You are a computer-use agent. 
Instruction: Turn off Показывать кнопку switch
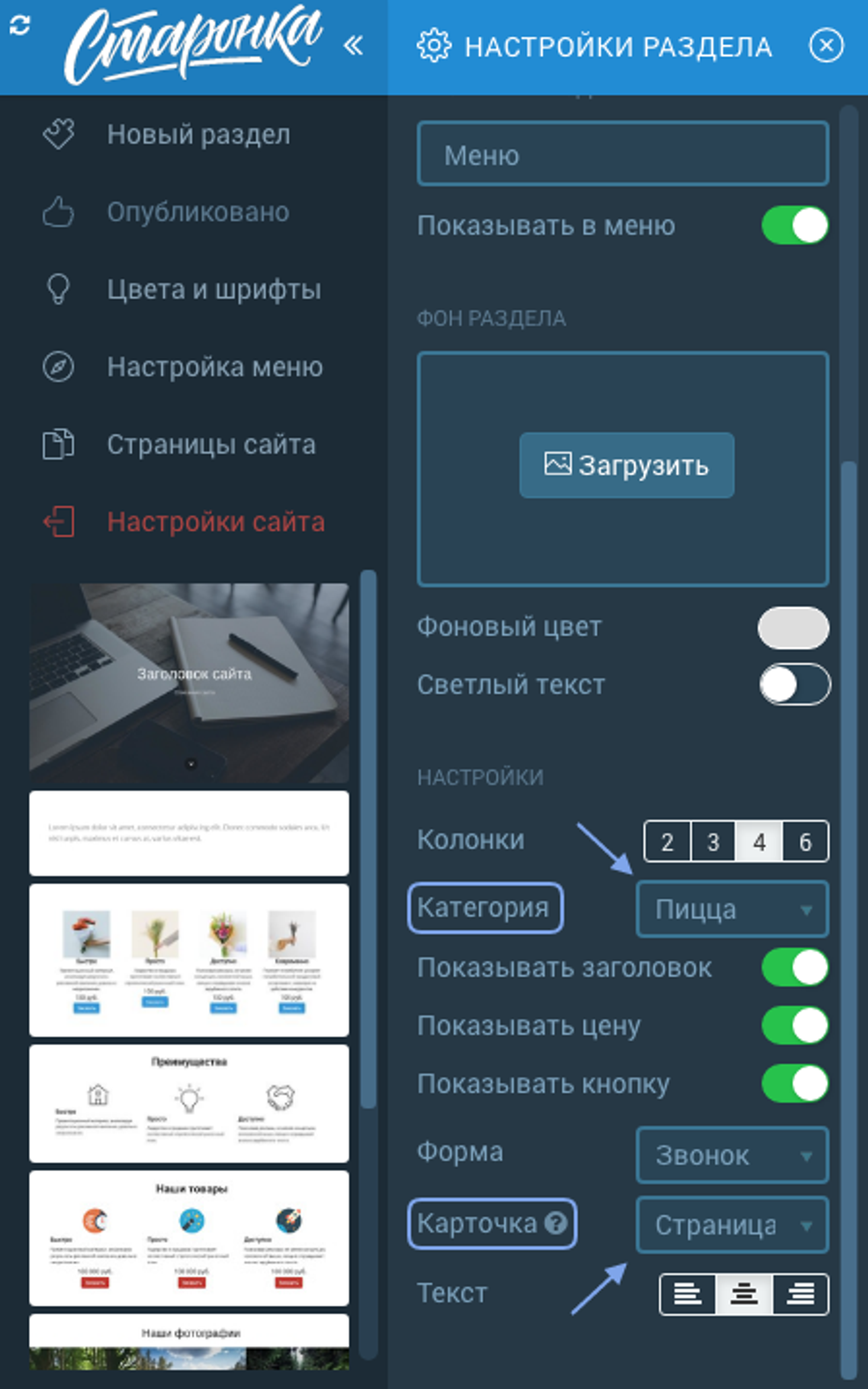point(795,1083)
